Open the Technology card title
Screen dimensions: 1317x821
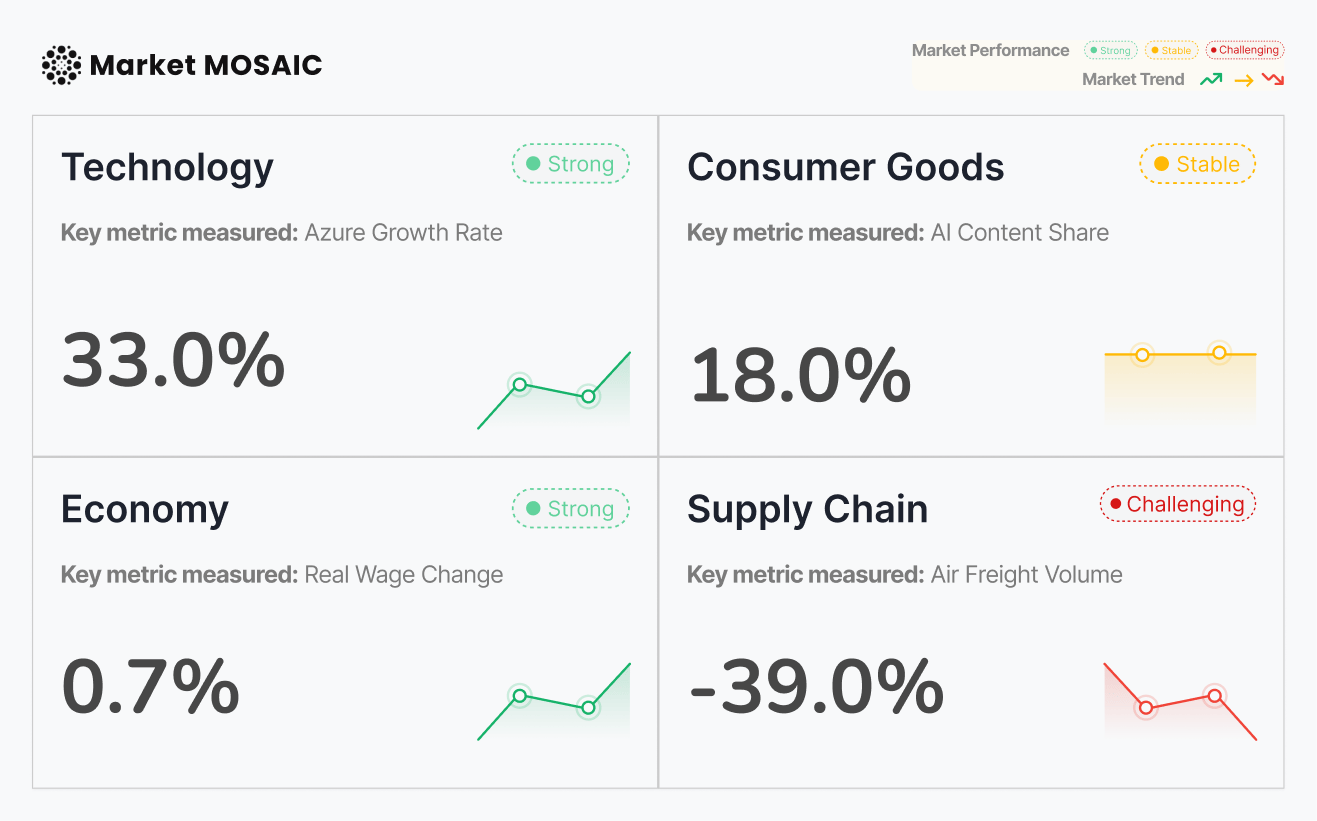click(167, 167)
